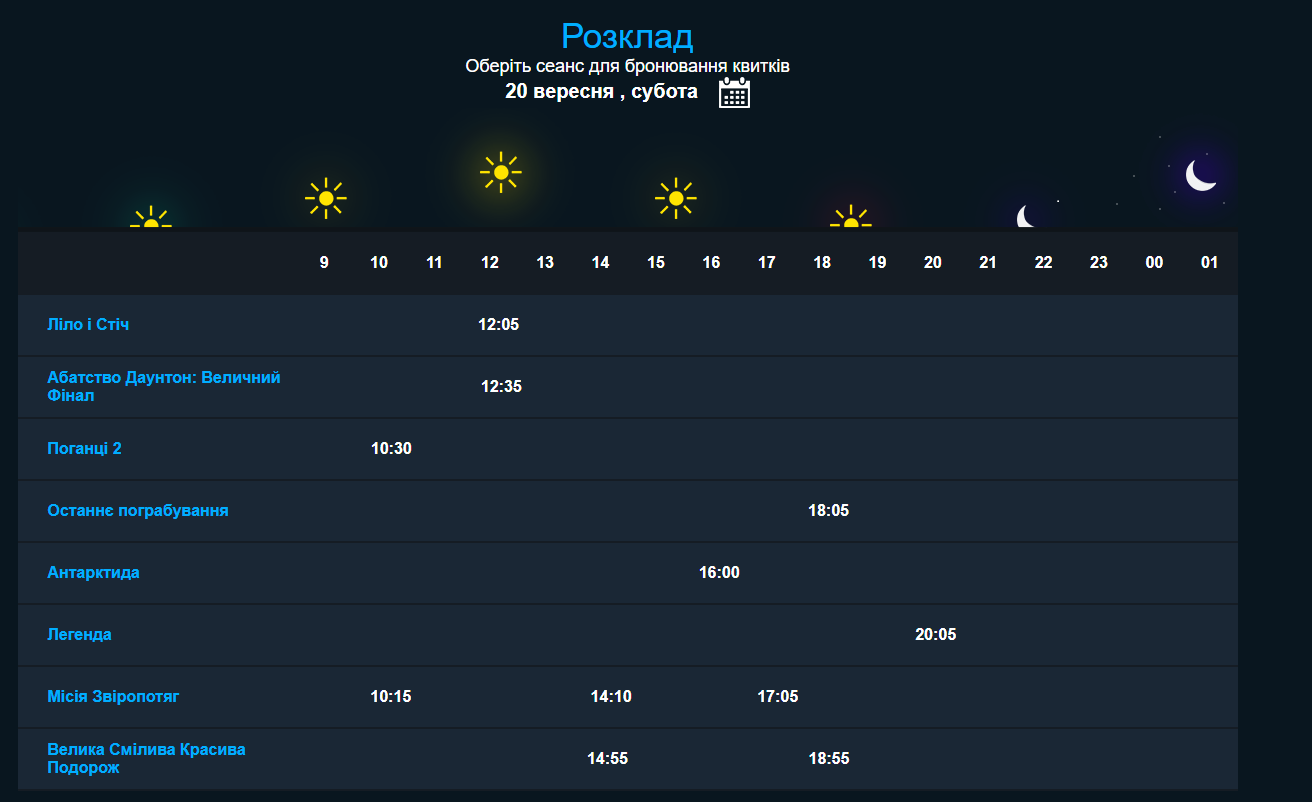
Task: Click the sunrise sun icon at far left
Action: [151, 220]
